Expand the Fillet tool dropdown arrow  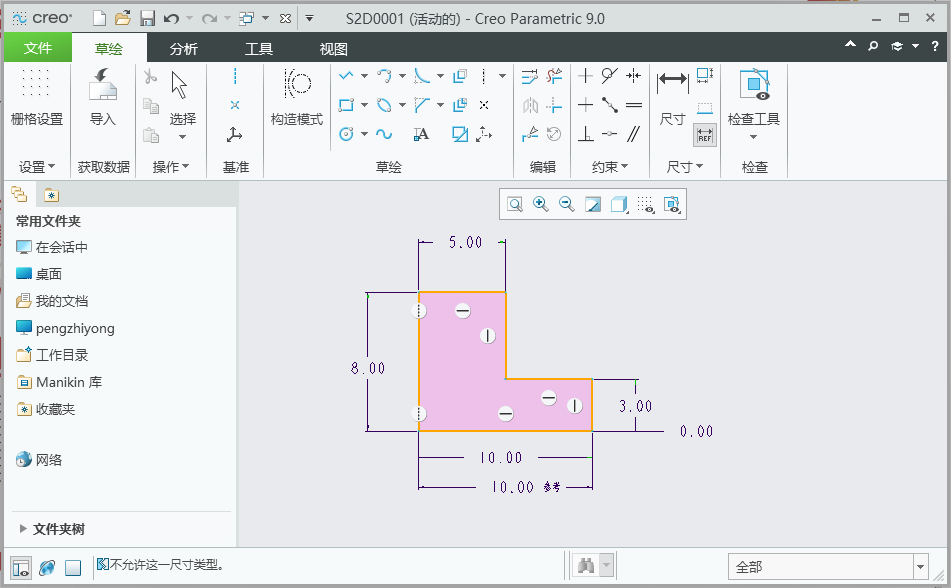tap(440, 76)
